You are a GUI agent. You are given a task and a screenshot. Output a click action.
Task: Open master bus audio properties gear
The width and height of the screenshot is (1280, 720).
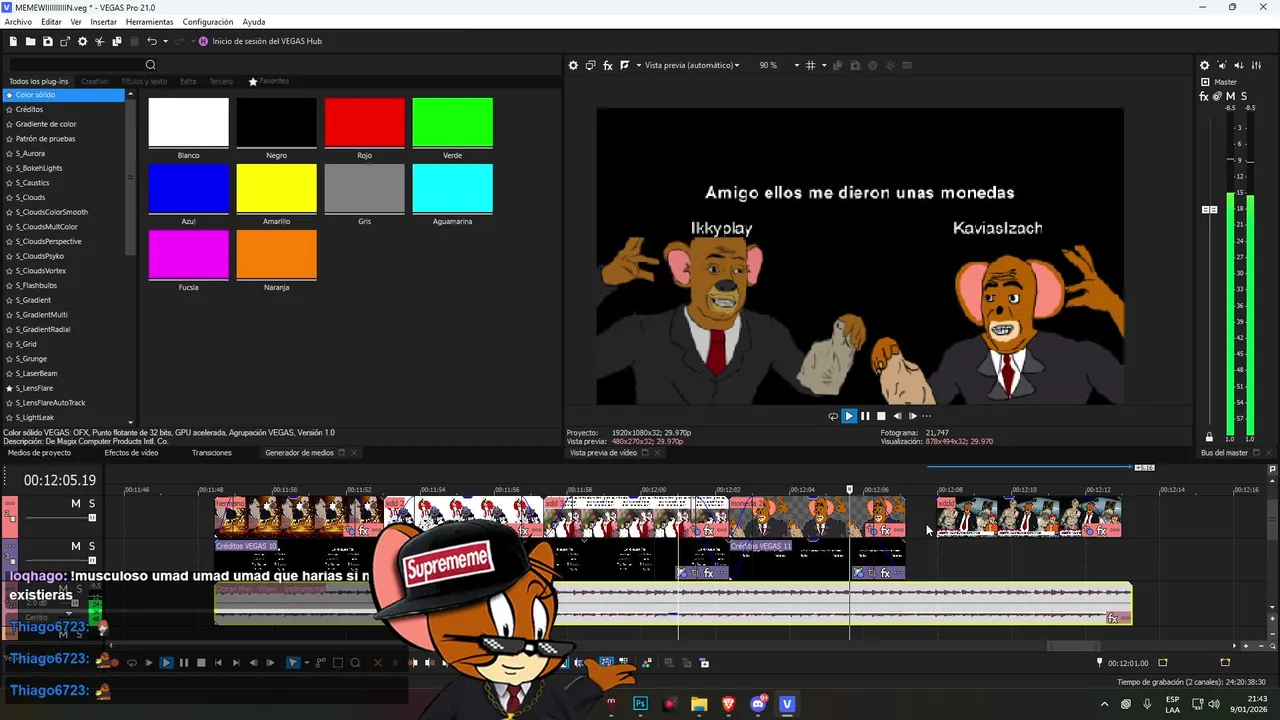point(1204,65)
